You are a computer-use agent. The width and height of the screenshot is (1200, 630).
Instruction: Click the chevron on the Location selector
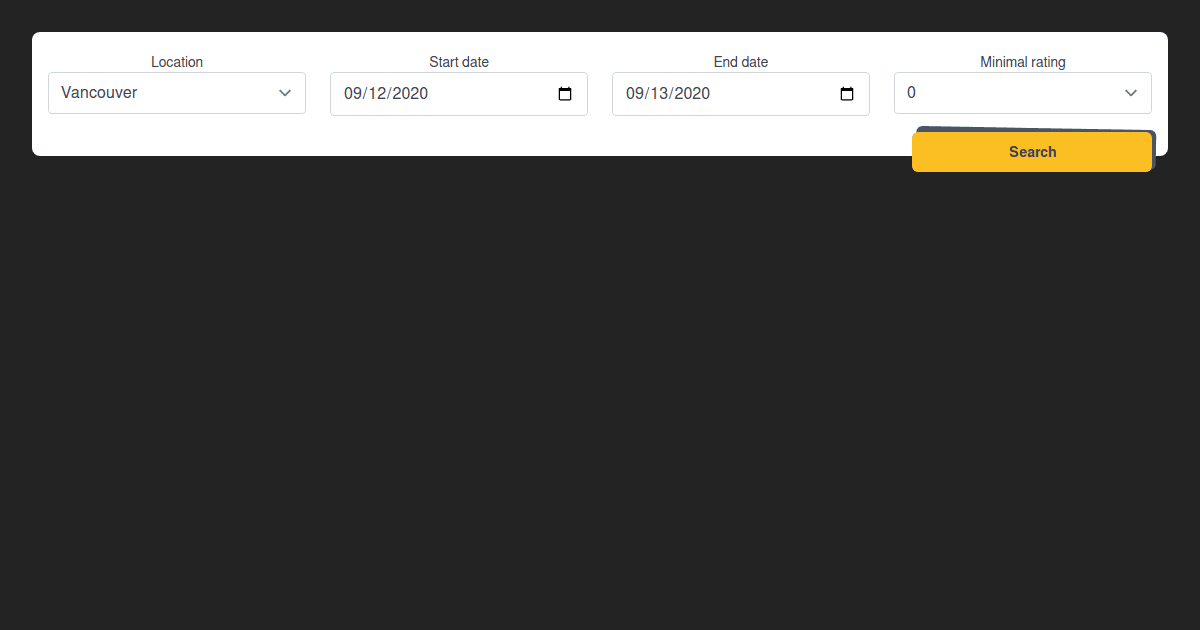pyautogui.click(x=285, y=93)
